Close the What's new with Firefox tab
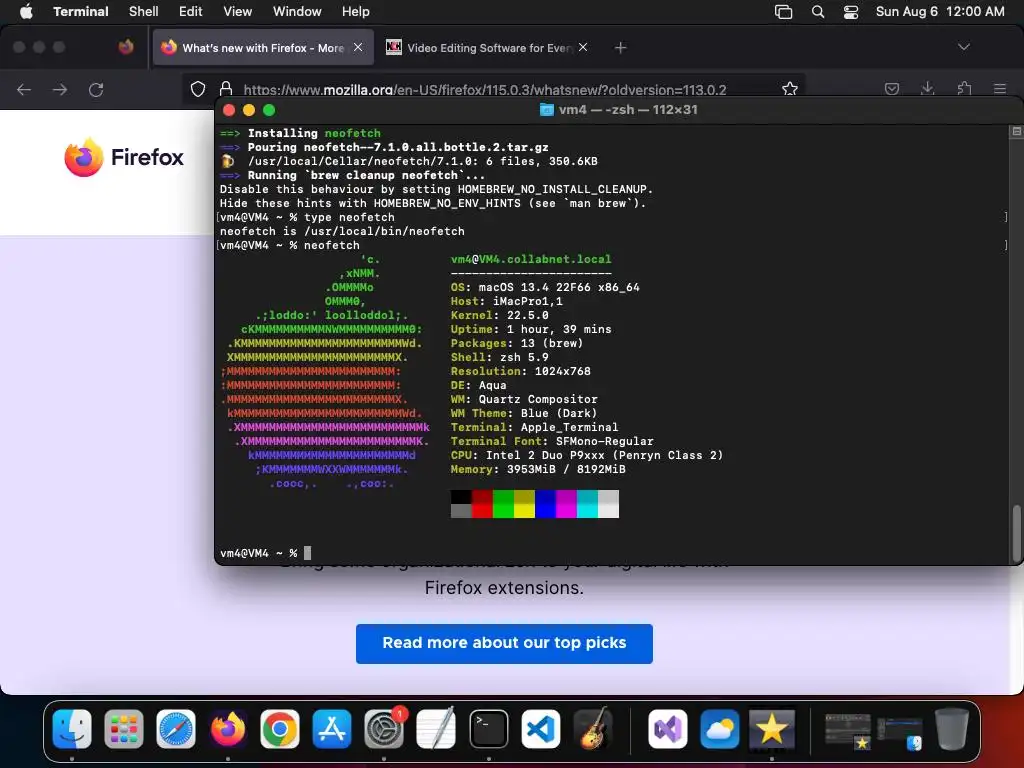The width and height of the screenshot is (1024, 768). pyautogui.click(x=358, y=47)
